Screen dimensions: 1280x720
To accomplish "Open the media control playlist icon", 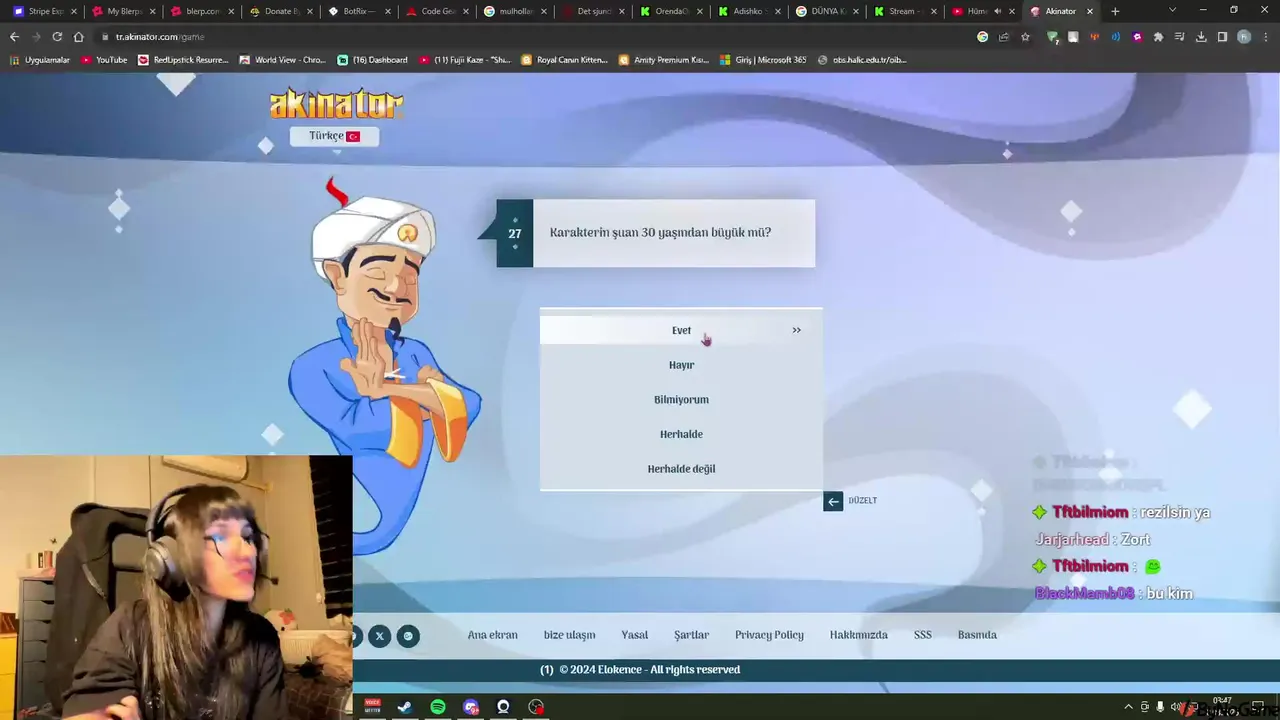I will pos(1179,37).
